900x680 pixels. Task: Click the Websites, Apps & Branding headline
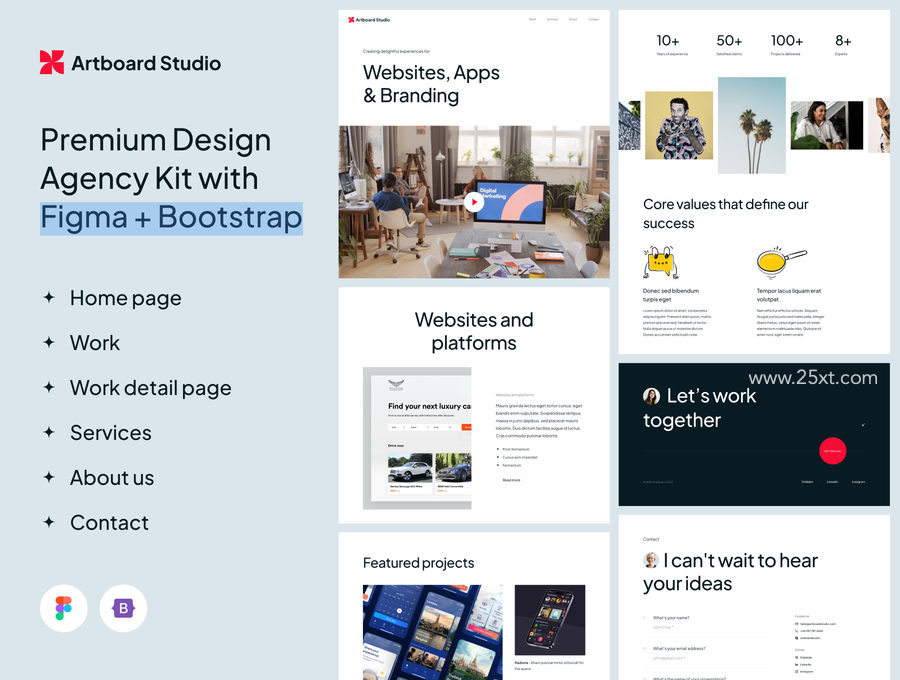(x=430, y=84)
